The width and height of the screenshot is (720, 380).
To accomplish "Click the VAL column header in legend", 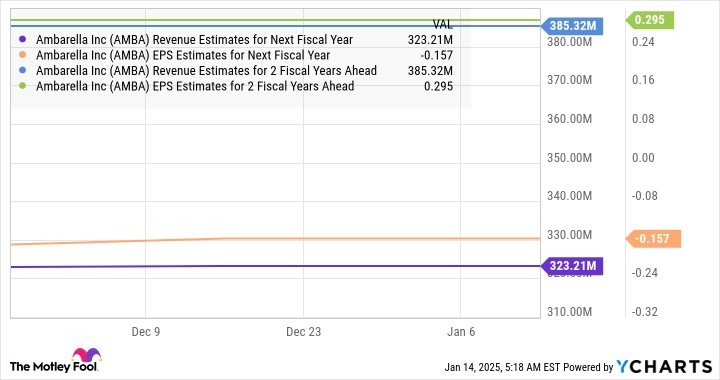I will pyautogui.click(x=442, y=24).
